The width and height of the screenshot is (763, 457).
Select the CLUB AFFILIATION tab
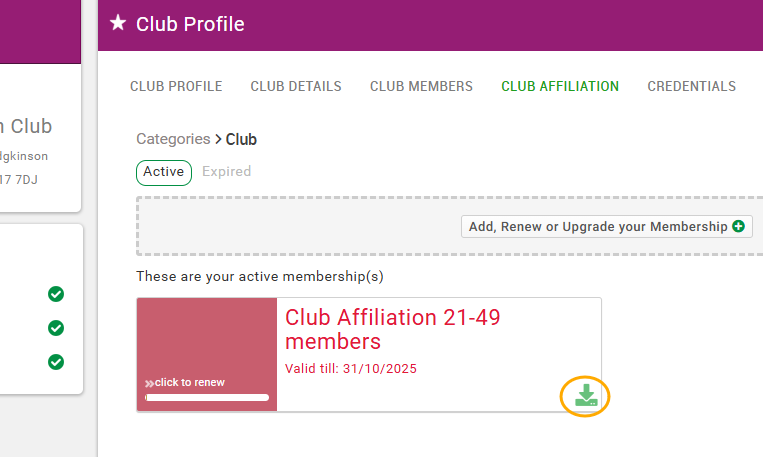(560, 86)
